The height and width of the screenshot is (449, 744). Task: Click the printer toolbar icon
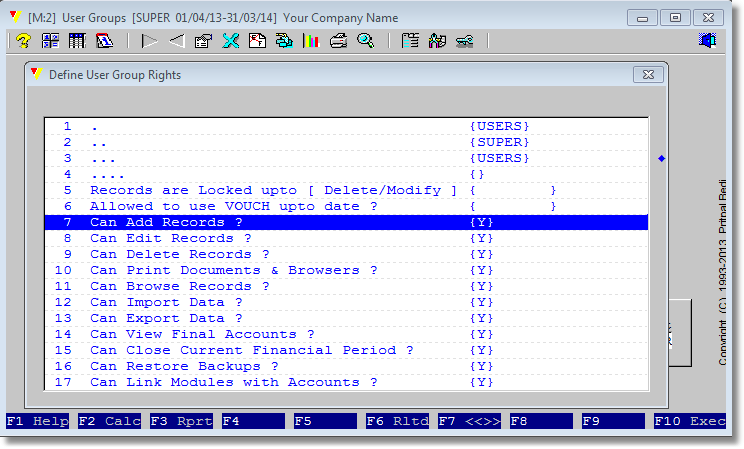click(x=338, y=41)
